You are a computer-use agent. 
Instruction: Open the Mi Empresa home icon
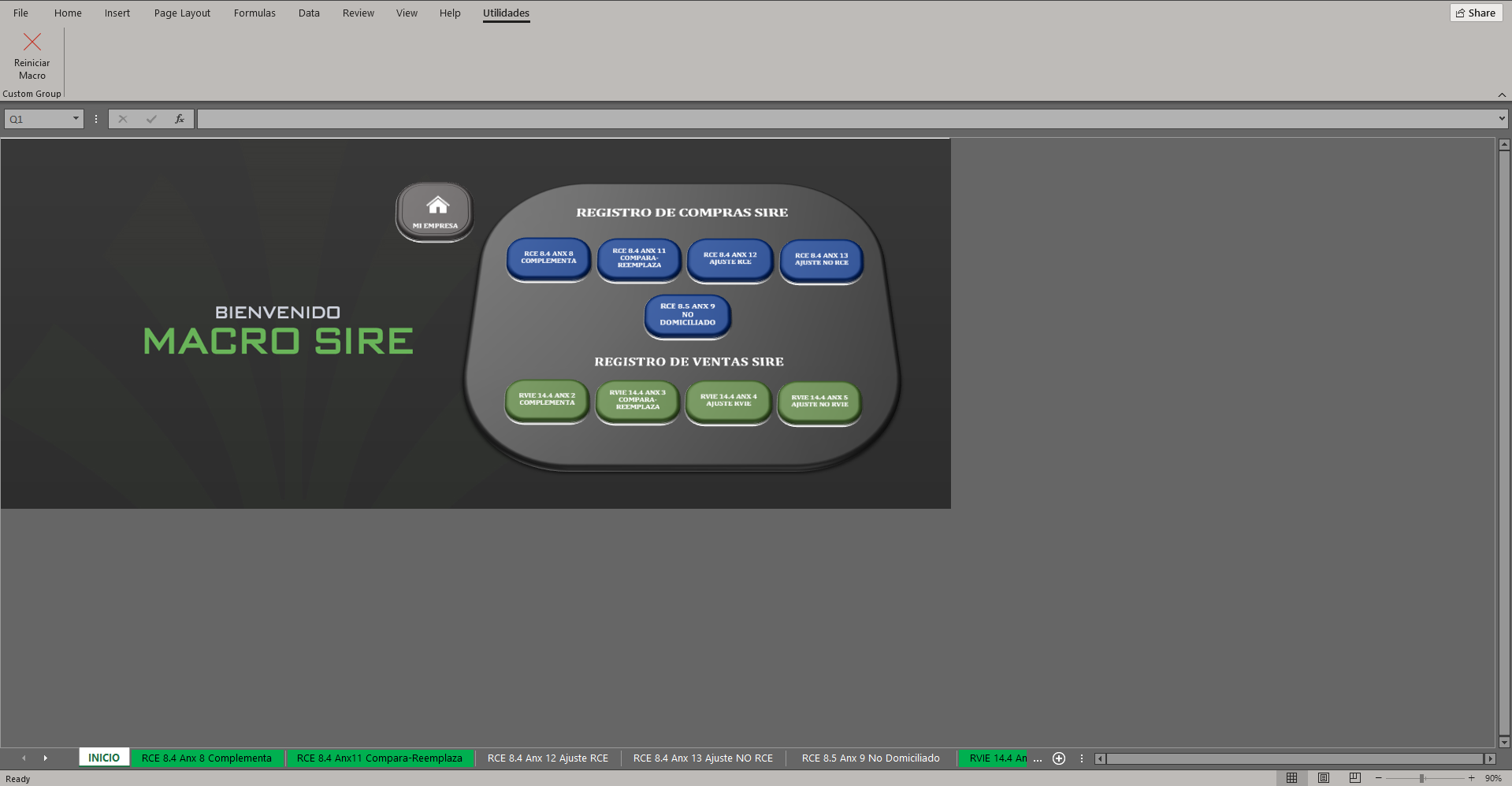pyautogui.click(x=435, y=211)
